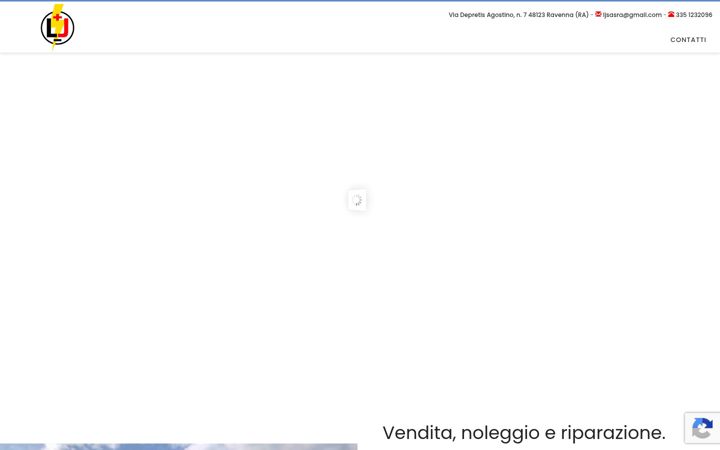Viewport: 720px width, 450px height.
Task: Click the loading spinner in the slider
Action: [357, 200]
